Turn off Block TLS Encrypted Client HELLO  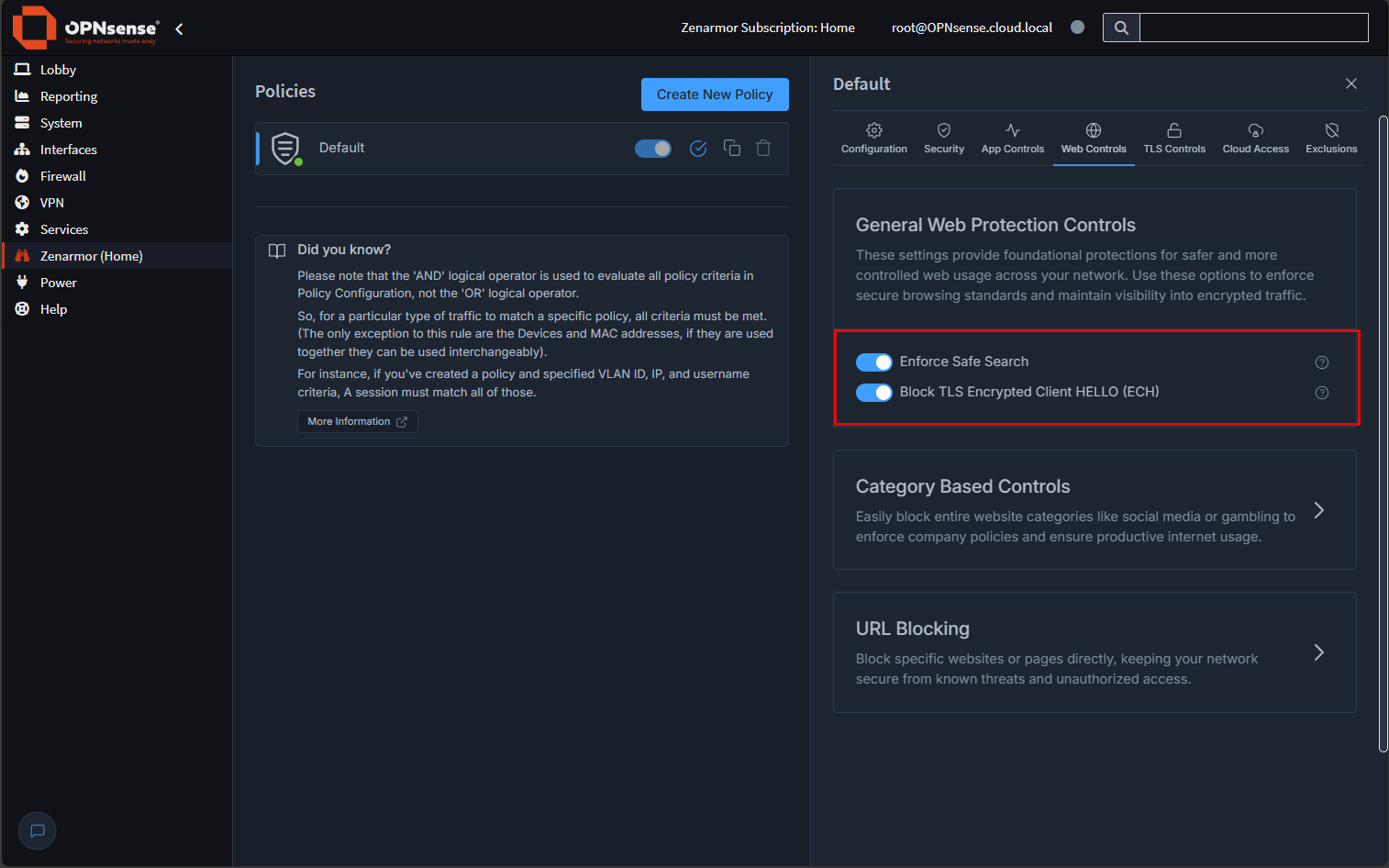point(873,393)
